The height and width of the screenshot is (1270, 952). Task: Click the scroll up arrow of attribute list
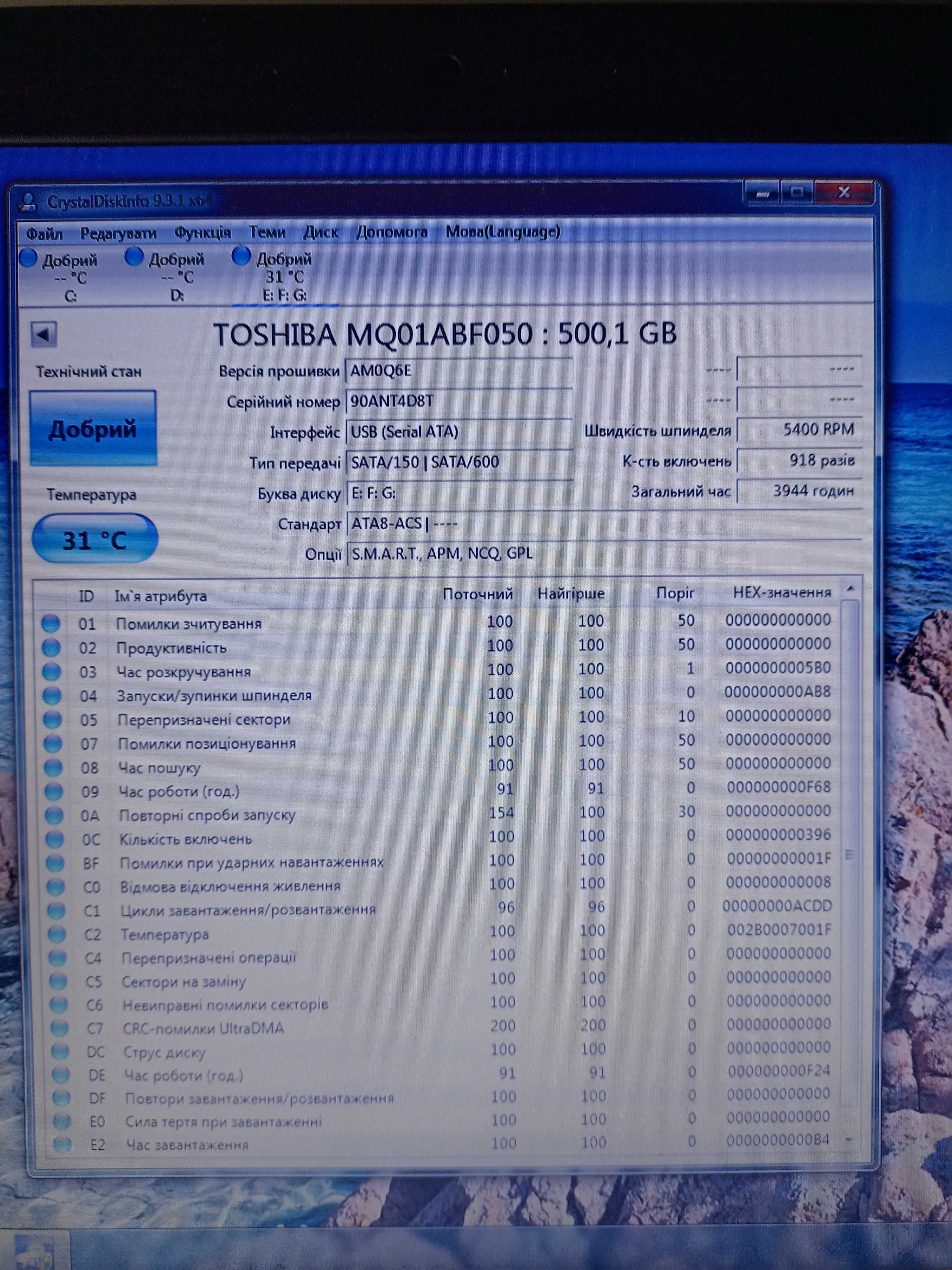(x=851, y=588)
